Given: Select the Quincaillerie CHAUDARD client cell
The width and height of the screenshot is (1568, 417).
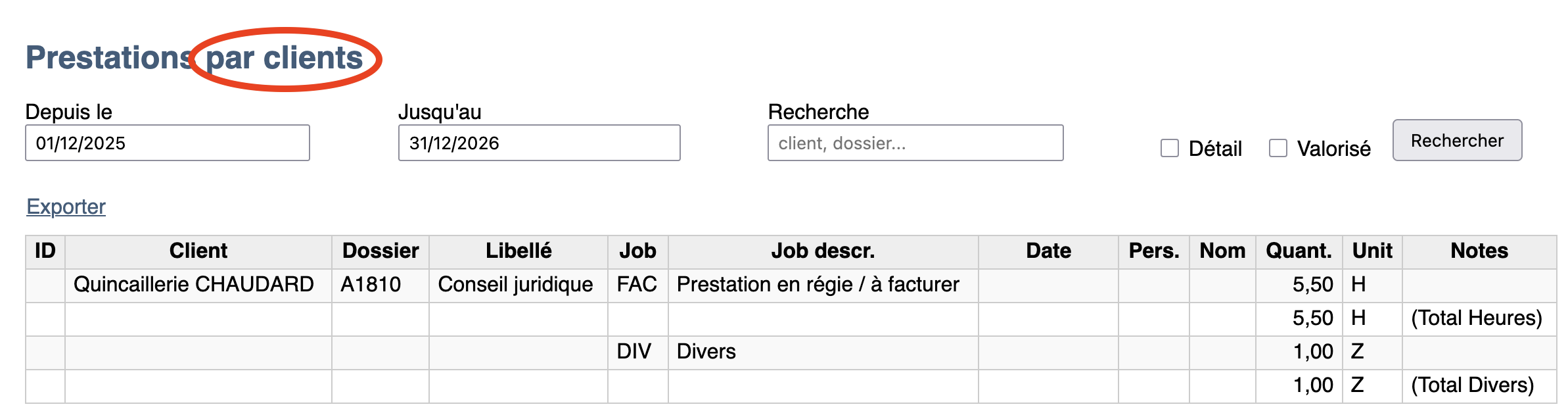Looking at the screenshot, I should tap(193, 285).
